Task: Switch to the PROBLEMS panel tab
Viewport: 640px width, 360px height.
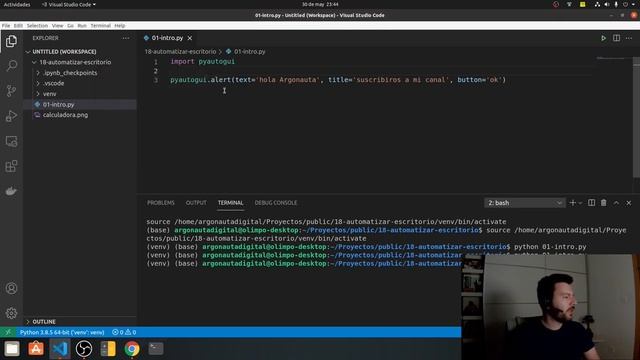Action: tap(160, 203)
